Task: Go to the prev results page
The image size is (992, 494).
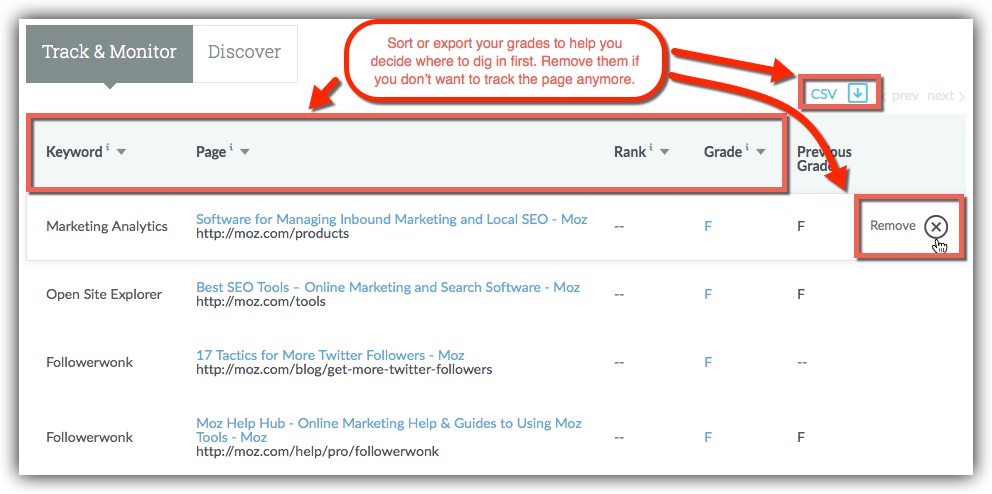Action: click(900, 96)
